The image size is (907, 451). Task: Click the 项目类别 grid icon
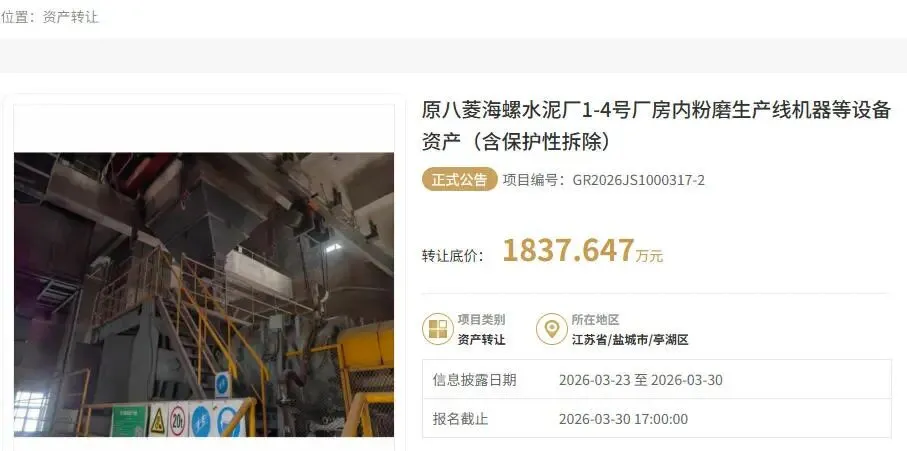click(438, 329)
